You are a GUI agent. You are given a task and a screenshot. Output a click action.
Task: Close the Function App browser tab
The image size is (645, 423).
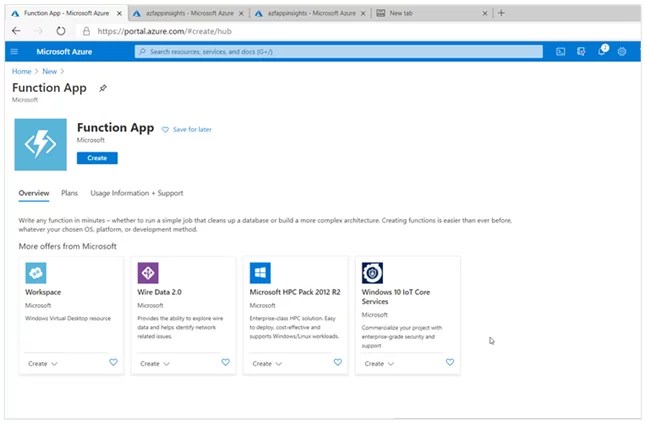tap(119, 14)
